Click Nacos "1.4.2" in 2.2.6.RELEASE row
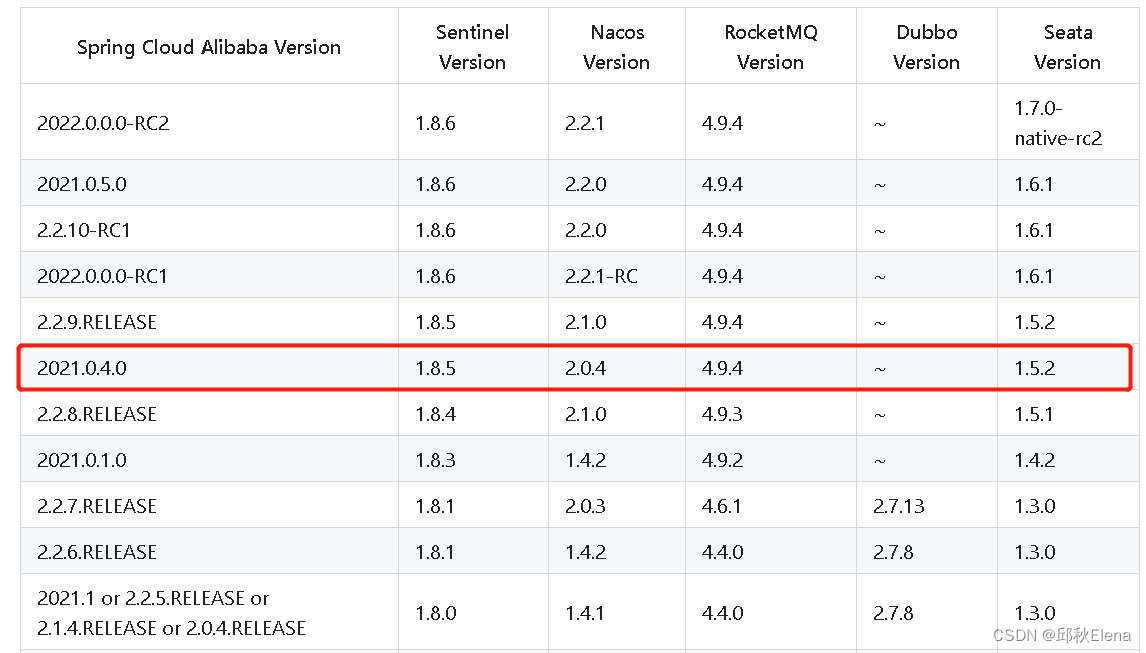1146x653 pixels. [585, 552]
